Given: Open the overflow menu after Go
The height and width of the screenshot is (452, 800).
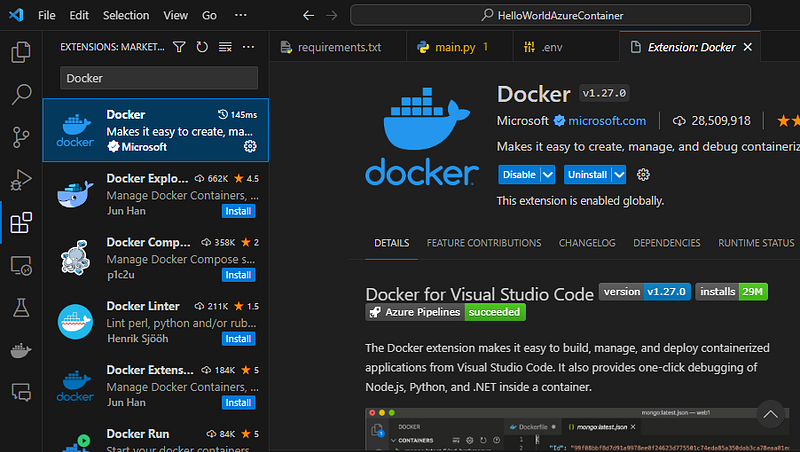Looking at the screenshot, I should (241, 15).
